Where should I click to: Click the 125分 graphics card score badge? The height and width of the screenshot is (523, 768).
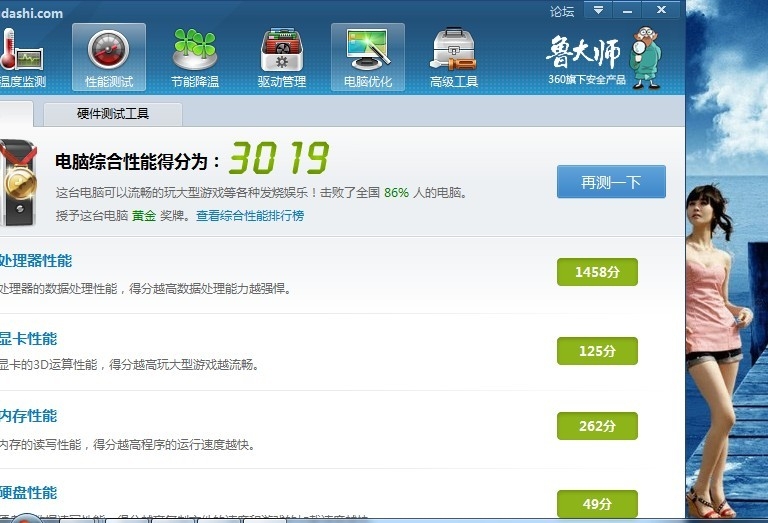point(596,350)
